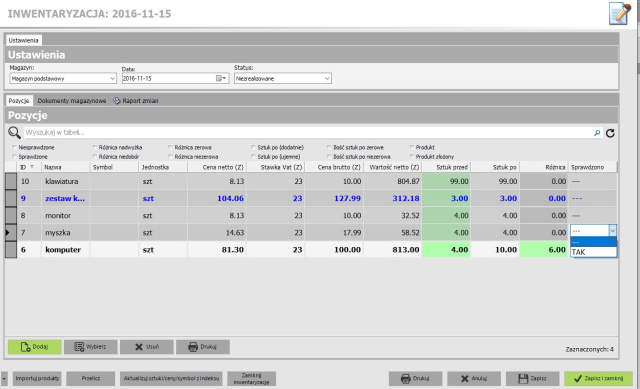This screenshot has height=389, width=640.
Task: Toggle Różnica nadwyżka filter
Action: pos(95,147)
